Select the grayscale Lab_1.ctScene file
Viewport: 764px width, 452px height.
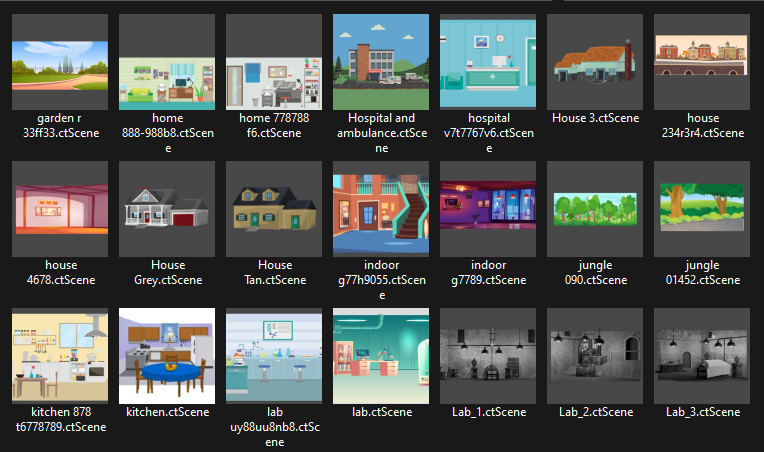click(x=488, y=356)
